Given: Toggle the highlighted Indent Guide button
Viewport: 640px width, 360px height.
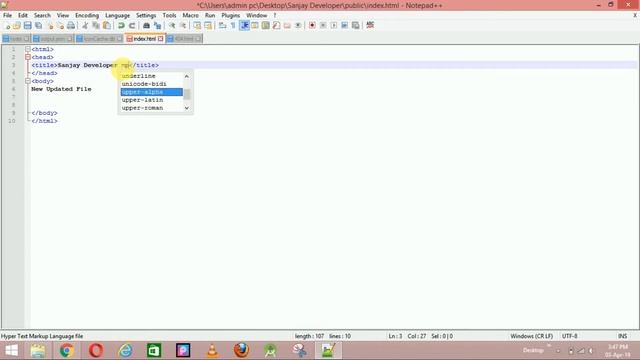Looking at the screenshot, I should click(244, 26).
